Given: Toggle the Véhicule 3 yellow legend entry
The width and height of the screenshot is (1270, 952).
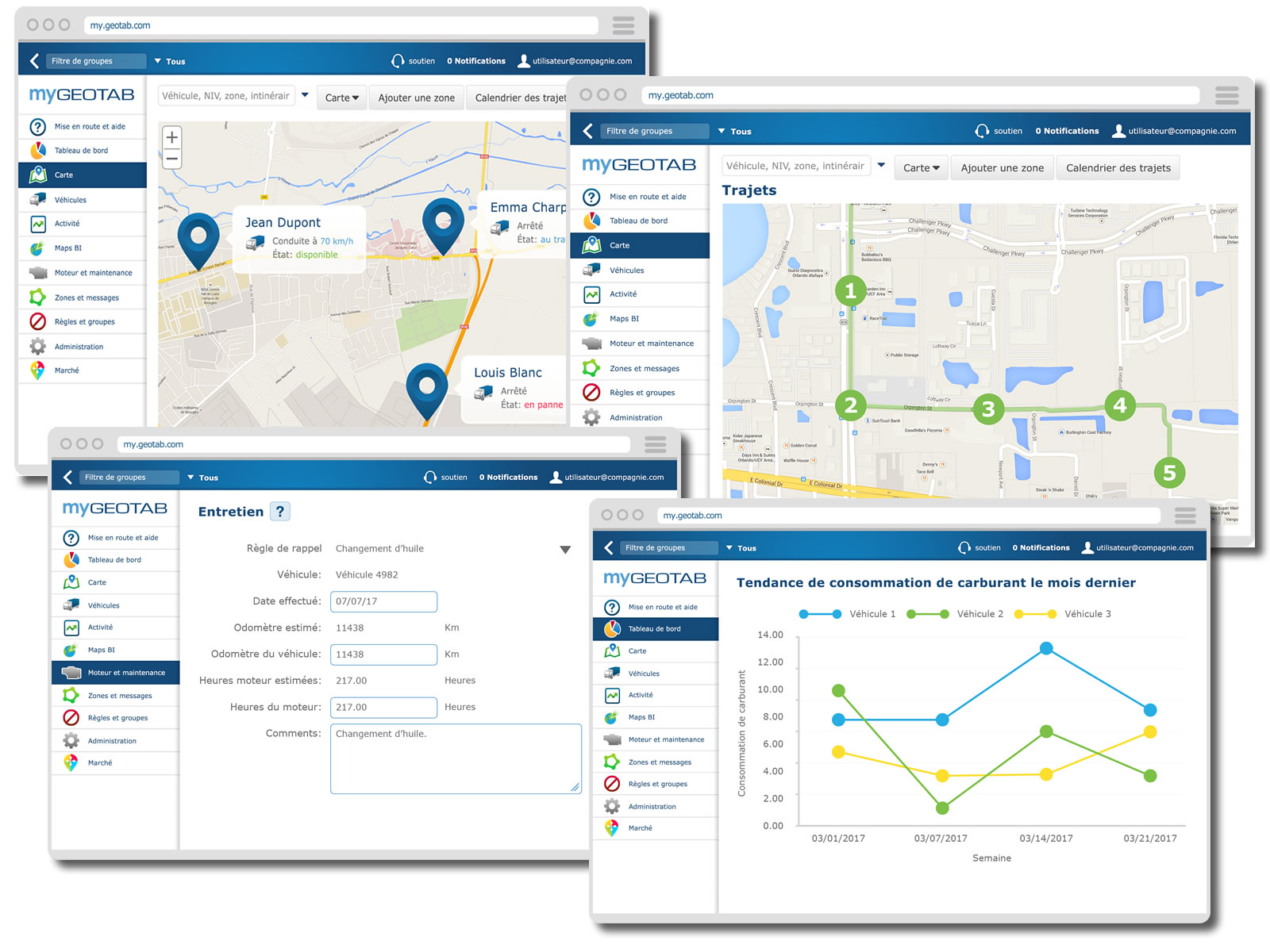Looking at the screenshot, I should tap(1064, 614).
